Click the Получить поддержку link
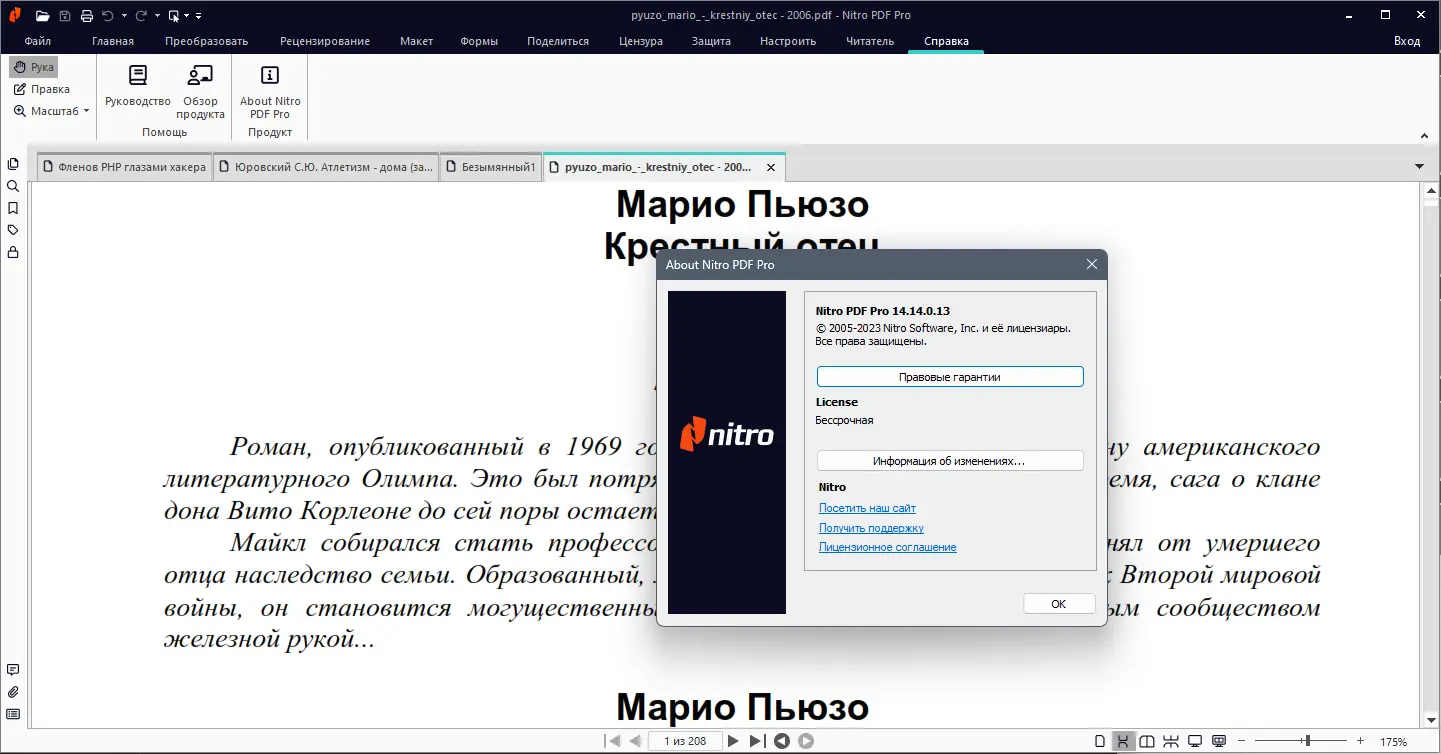 [871, 528]
